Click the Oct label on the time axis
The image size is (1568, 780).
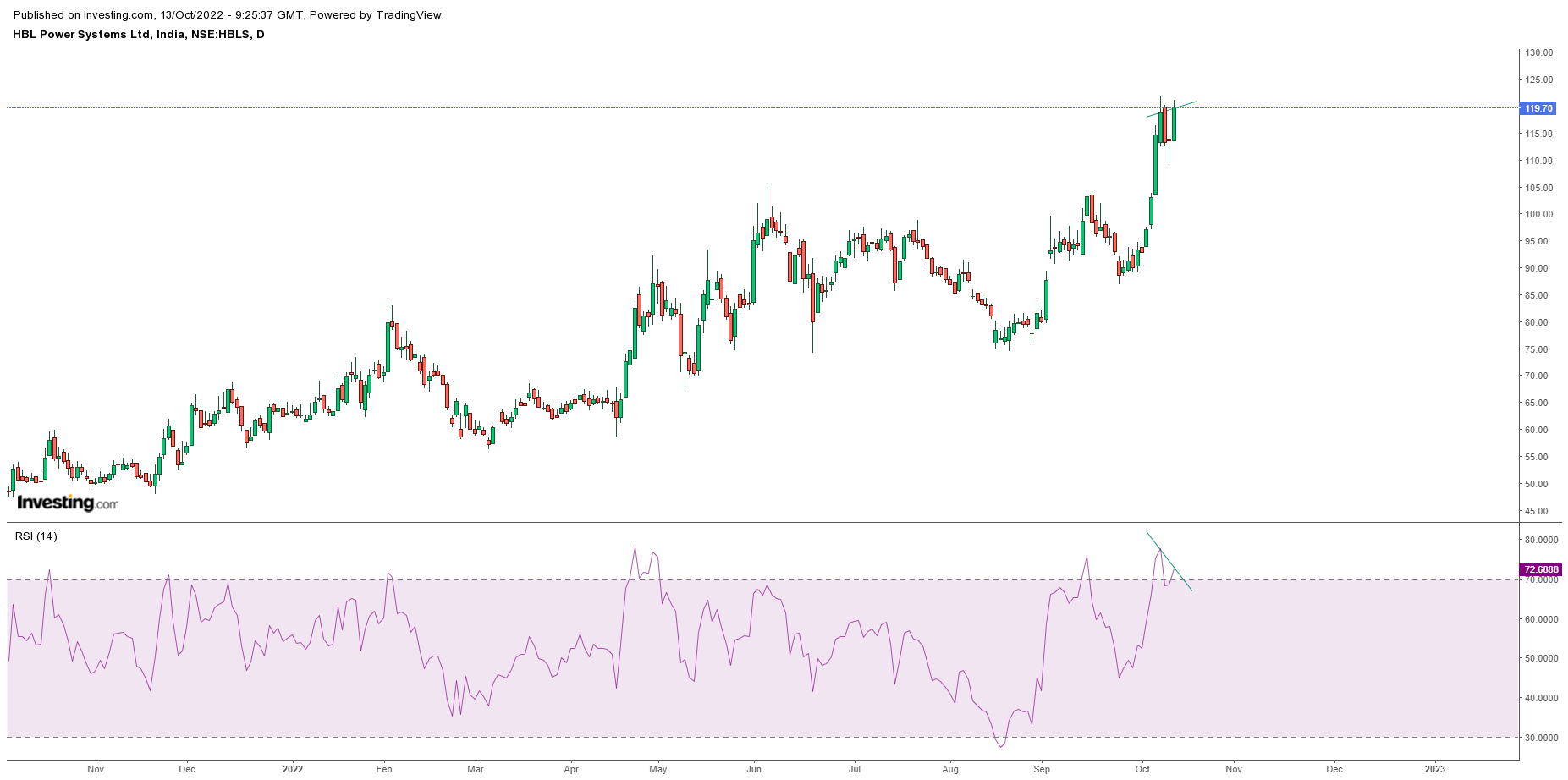tap(1142, 769)
